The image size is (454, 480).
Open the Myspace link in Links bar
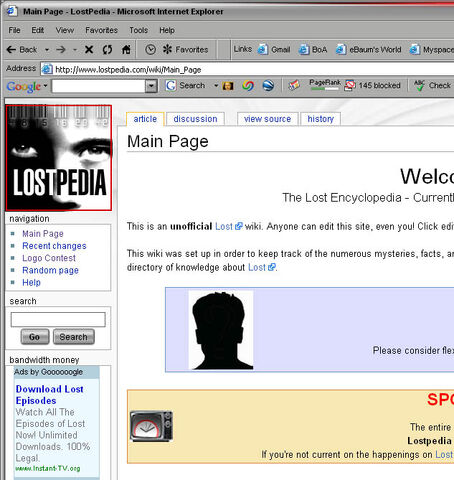point(431,50)
